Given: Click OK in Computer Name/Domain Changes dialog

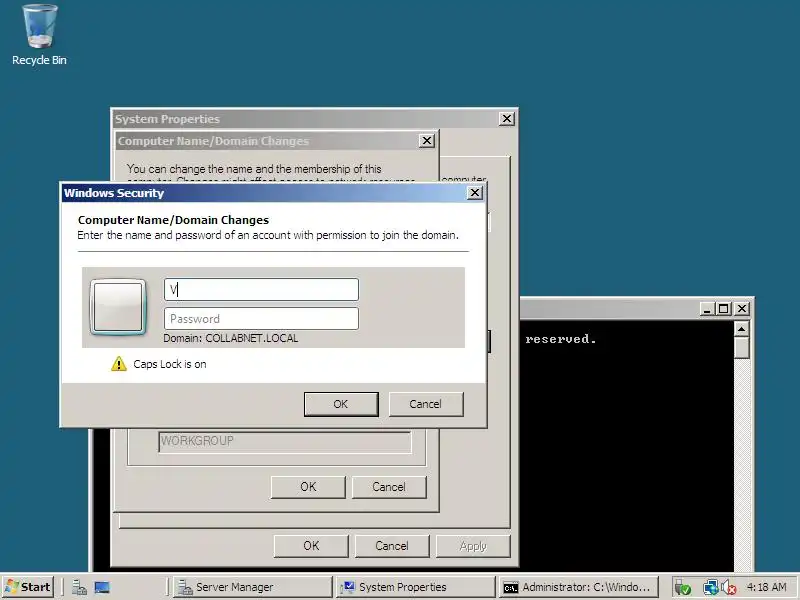Looking at the screenshot, I should (x=308, y=487).
